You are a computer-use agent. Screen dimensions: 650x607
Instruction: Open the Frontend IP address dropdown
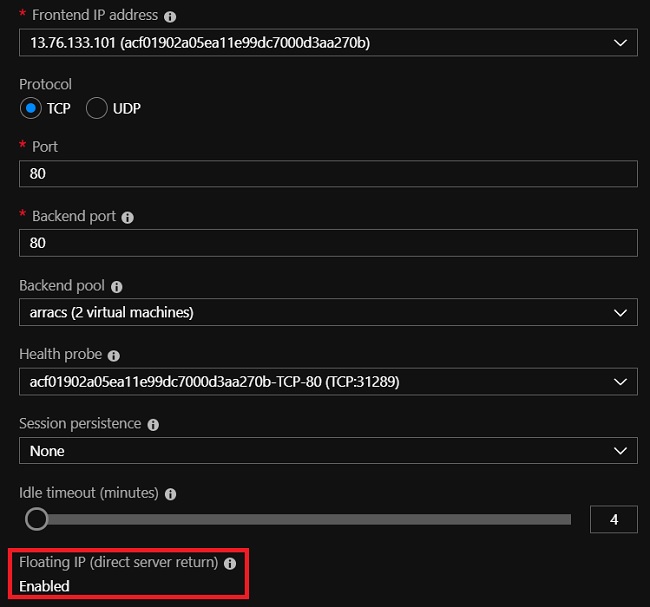[328, 42]
